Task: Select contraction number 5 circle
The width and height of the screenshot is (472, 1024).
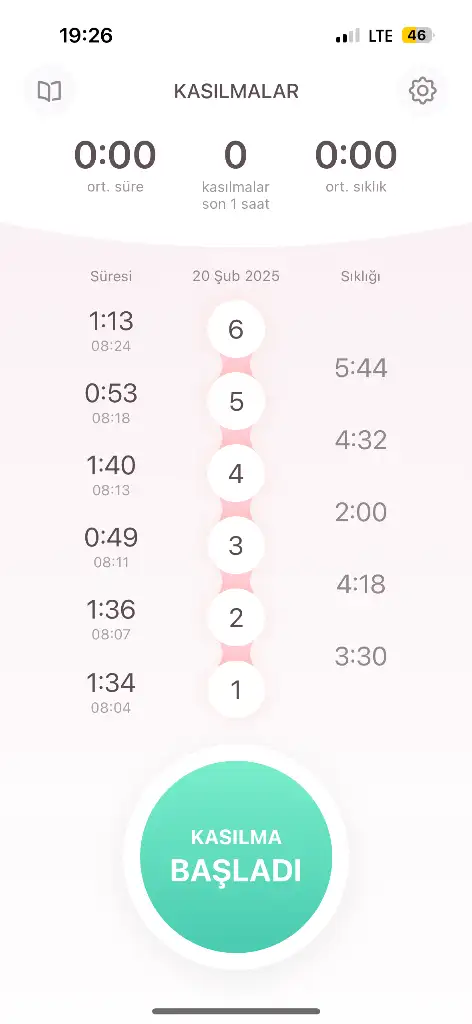Action: point(236,402)
